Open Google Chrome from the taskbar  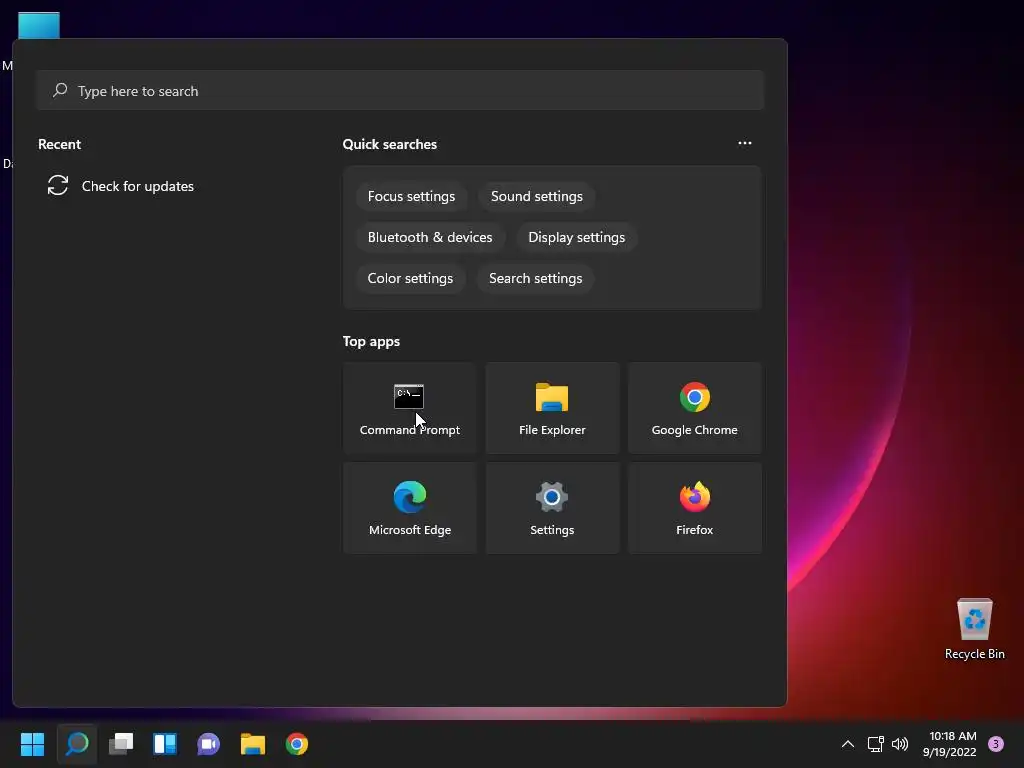point(296,744)
